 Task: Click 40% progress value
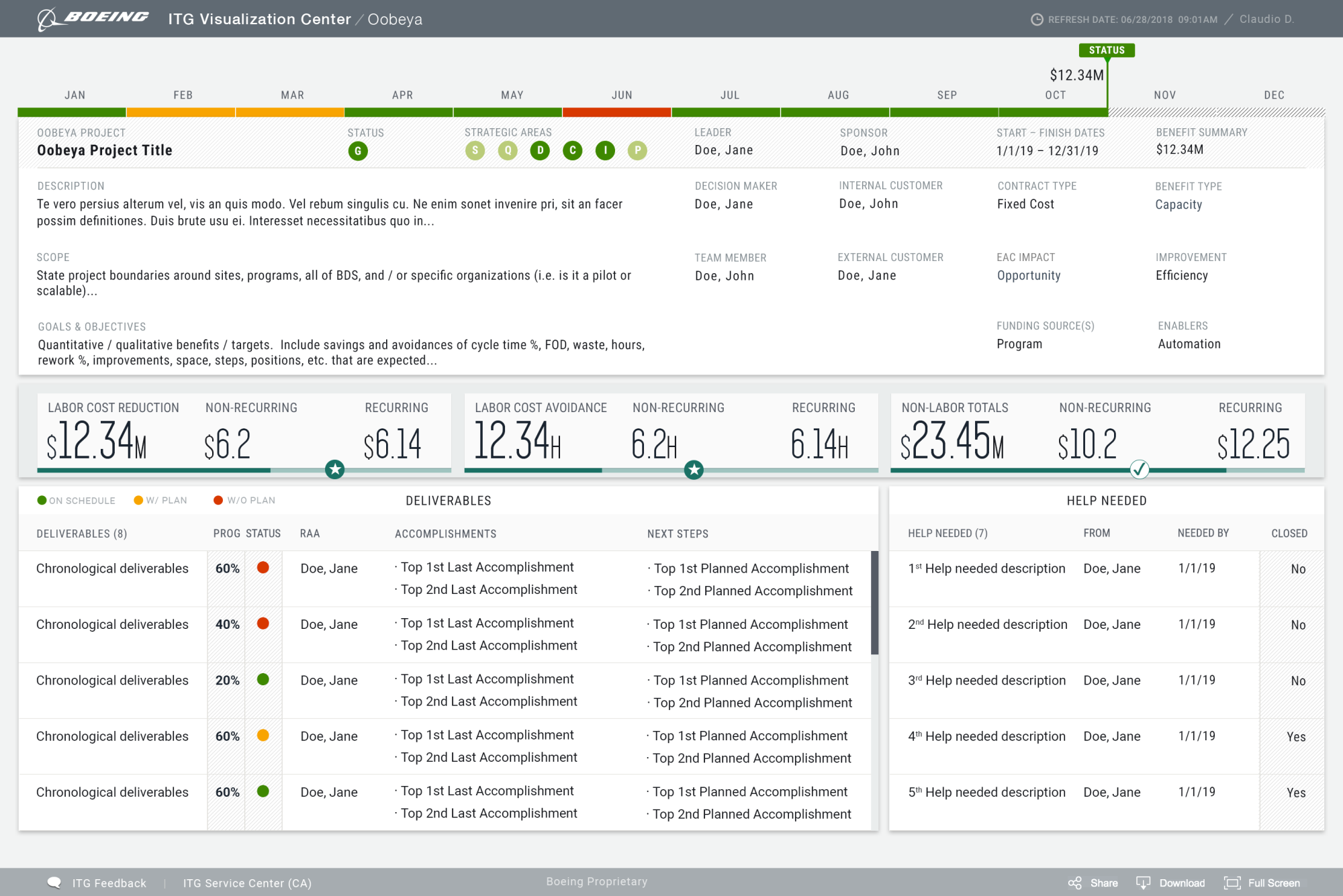click(x=228, y=624)
